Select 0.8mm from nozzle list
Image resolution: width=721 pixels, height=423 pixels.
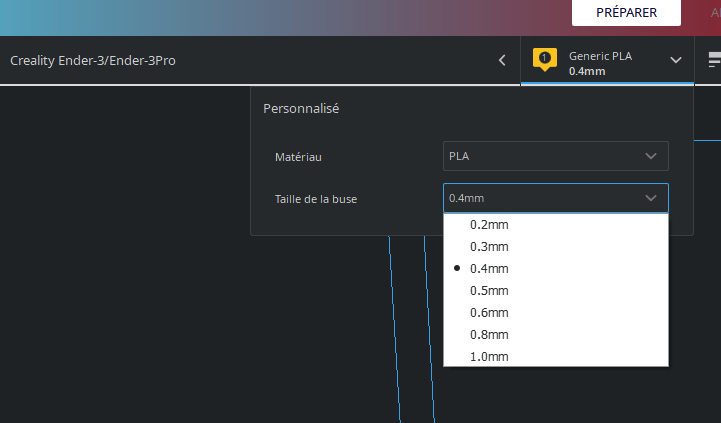point(489,335)
